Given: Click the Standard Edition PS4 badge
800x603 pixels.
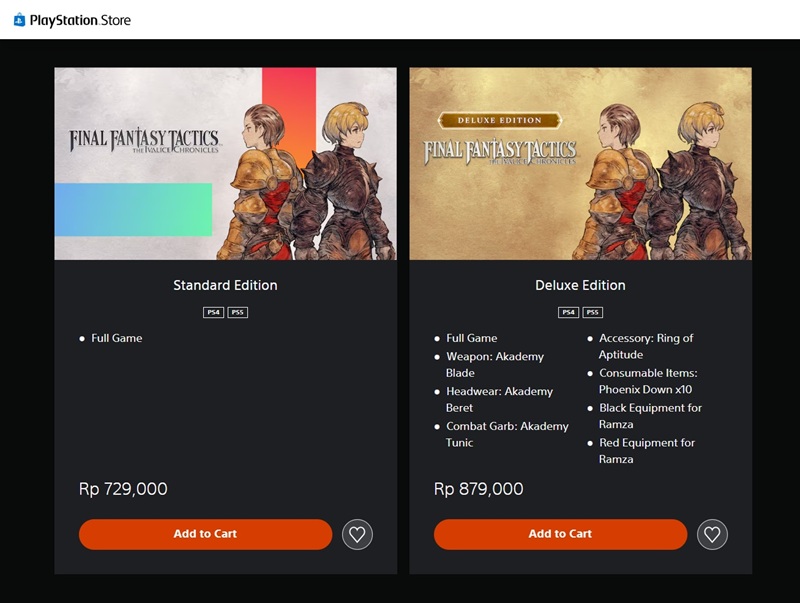Looking at the screenshot, I should pyautogui.click(x=213, y=312).
